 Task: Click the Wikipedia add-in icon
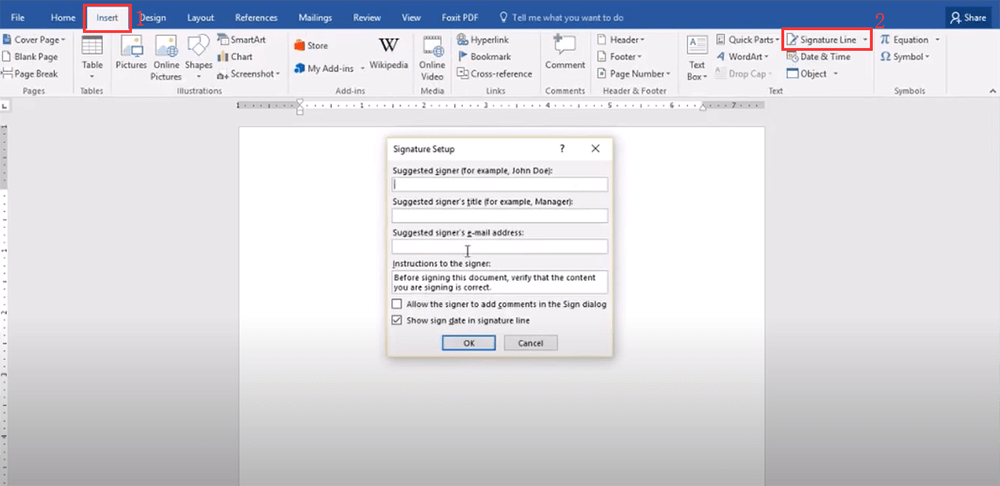point(388,52)
